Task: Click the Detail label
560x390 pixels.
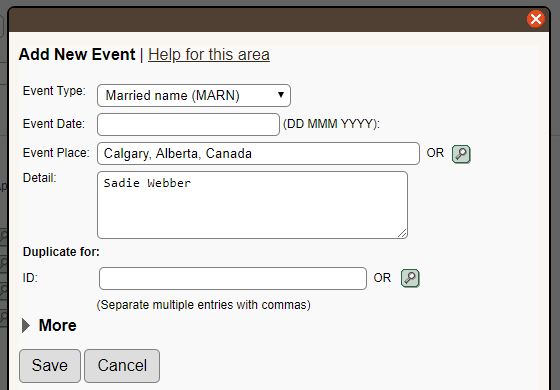Action: (x=40, y=178)
